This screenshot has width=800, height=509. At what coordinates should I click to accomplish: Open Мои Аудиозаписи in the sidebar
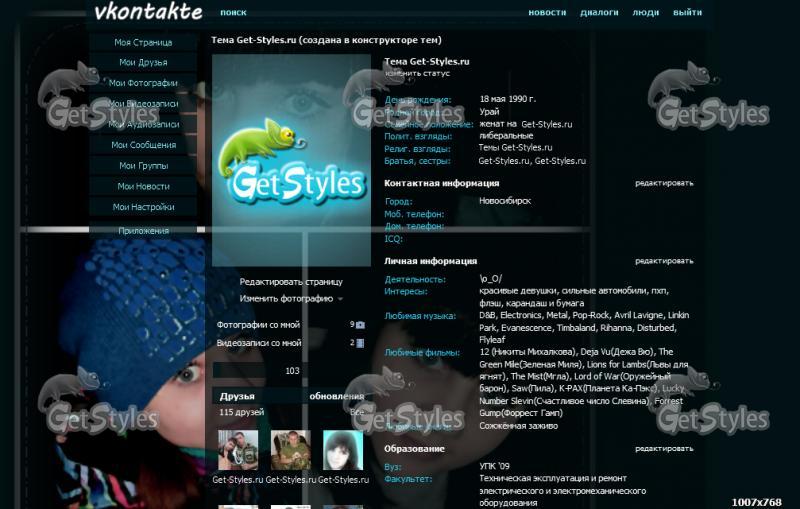point(143,124)
